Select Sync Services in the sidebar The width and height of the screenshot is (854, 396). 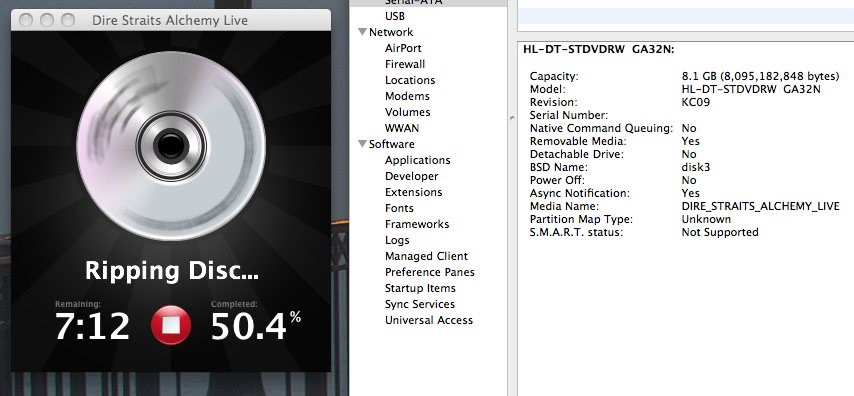click(420, 304)
